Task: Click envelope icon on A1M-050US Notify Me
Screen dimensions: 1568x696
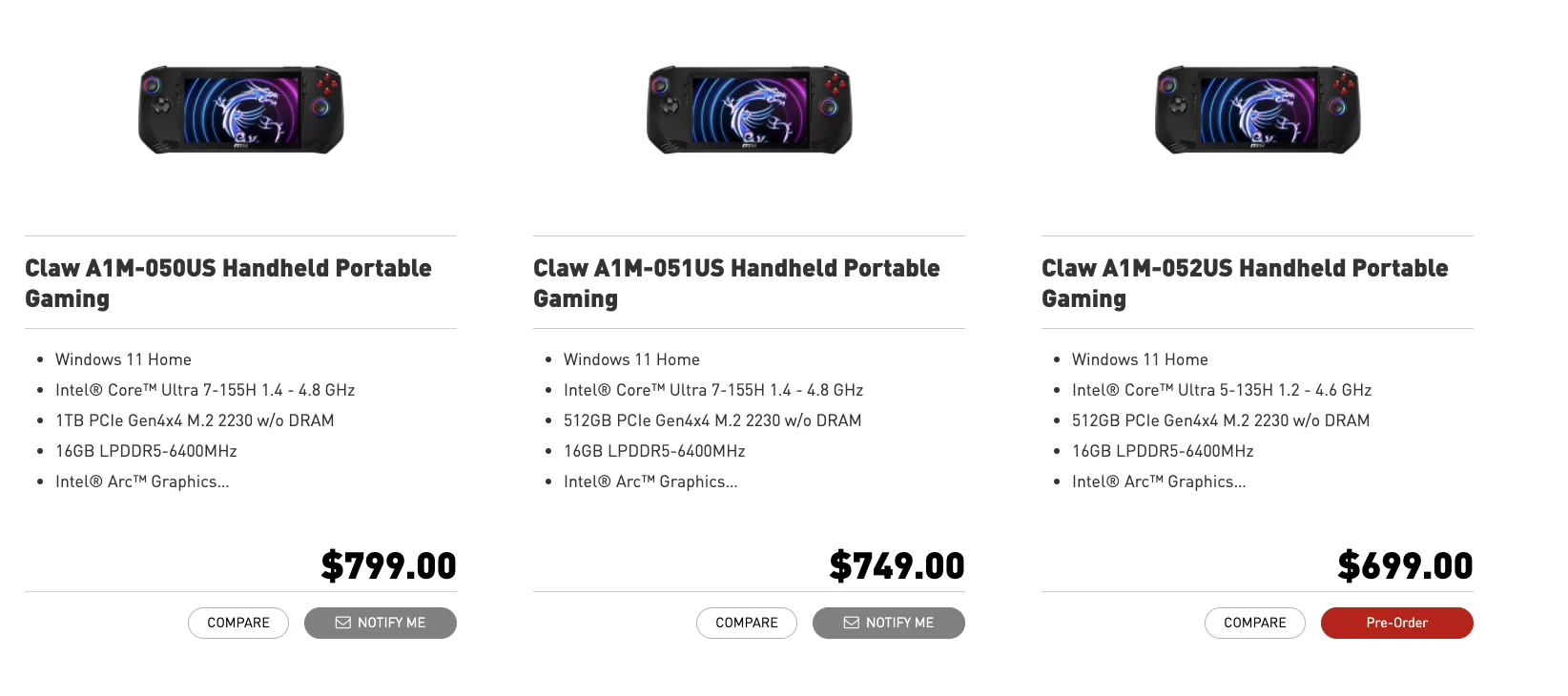Action: [343, 623]
